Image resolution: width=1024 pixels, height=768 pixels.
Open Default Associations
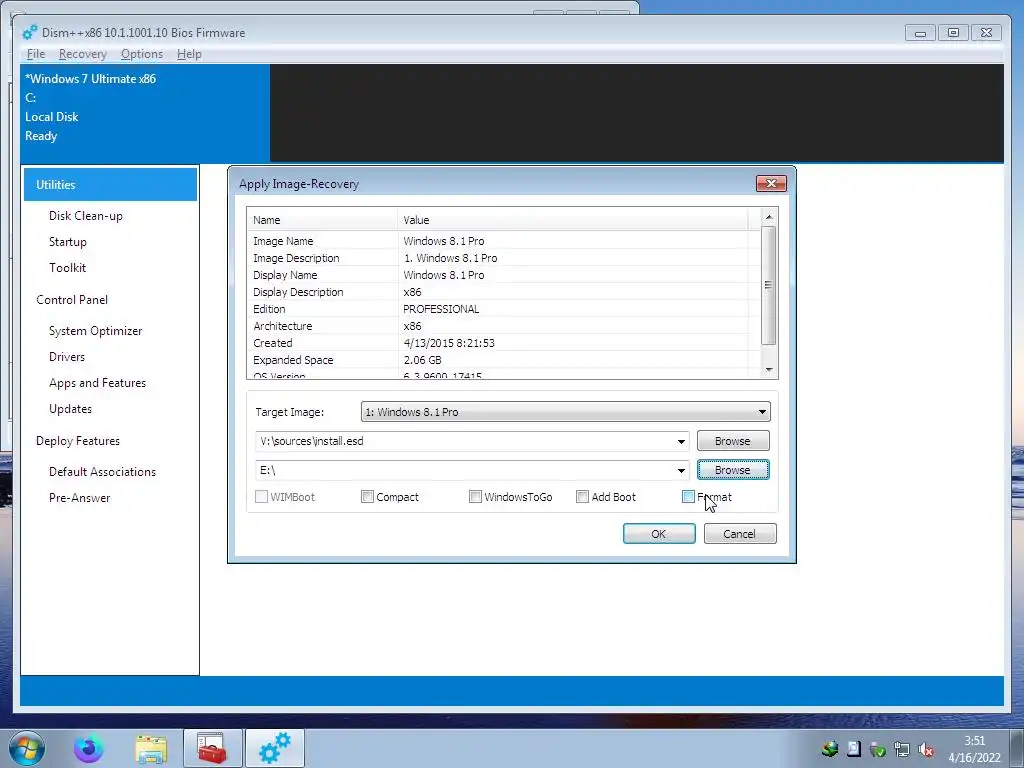103,472
